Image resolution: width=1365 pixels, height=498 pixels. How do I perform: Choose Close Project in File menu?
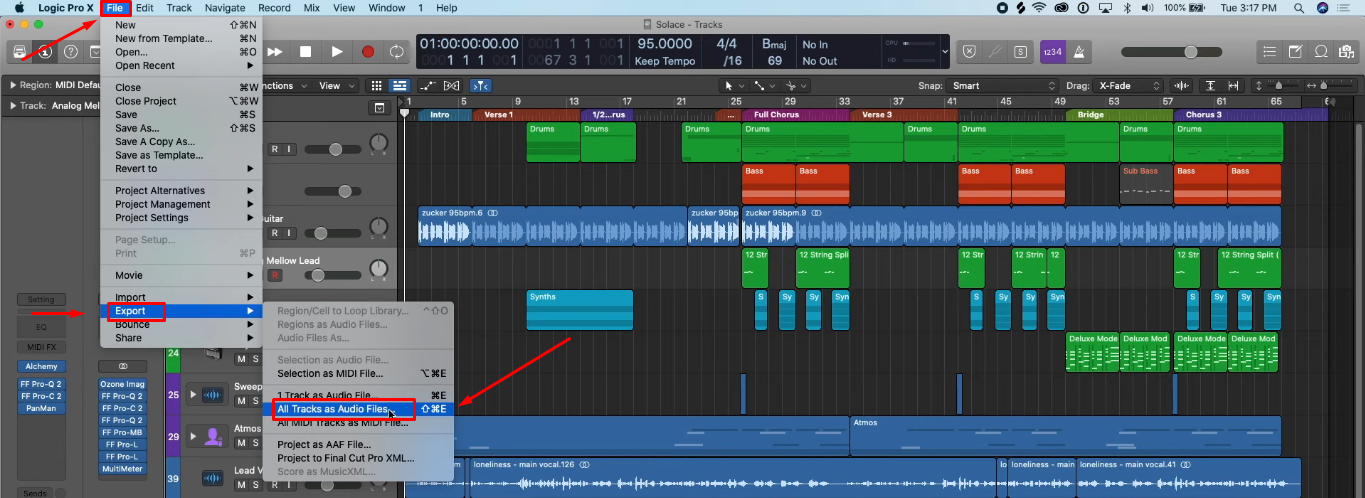tap(181, 101)
